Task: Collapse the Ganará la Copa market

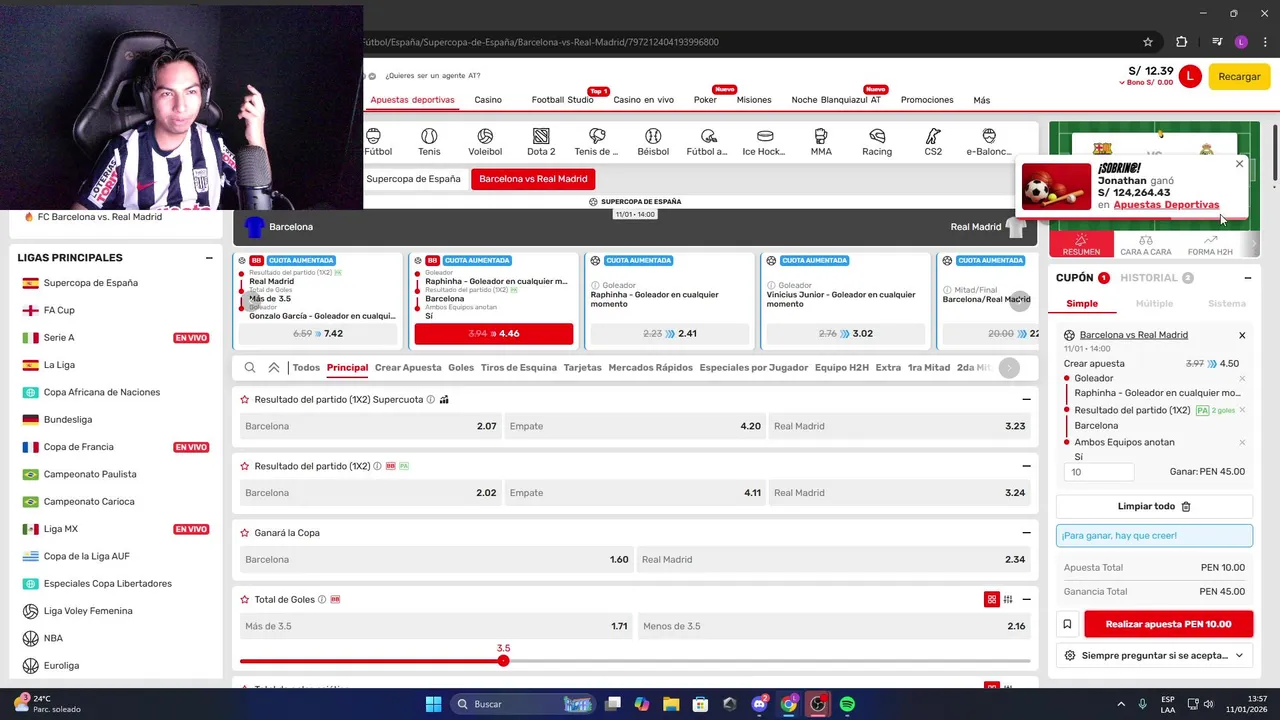Action: (x=1026, y=533)
